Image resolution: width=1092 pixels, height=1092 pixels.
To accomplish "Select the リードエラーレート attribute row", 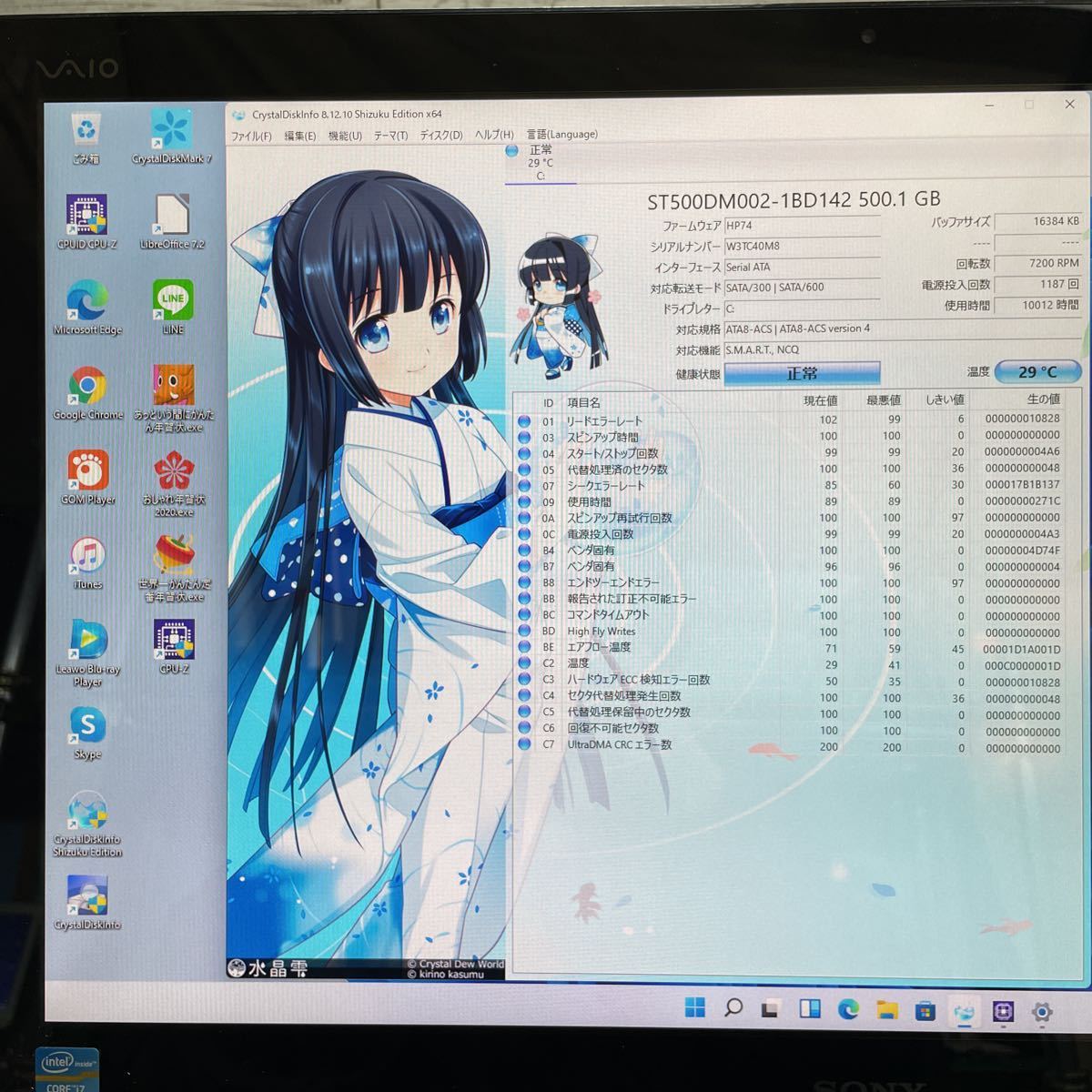I will 791,420.
